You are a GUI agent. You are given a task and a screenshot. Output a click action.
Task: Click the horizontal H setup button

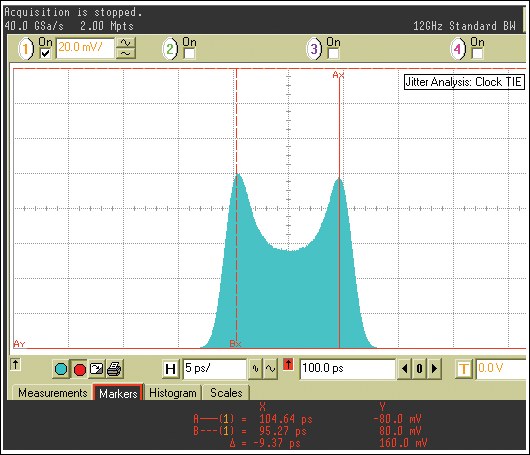(x=171, y=369)
